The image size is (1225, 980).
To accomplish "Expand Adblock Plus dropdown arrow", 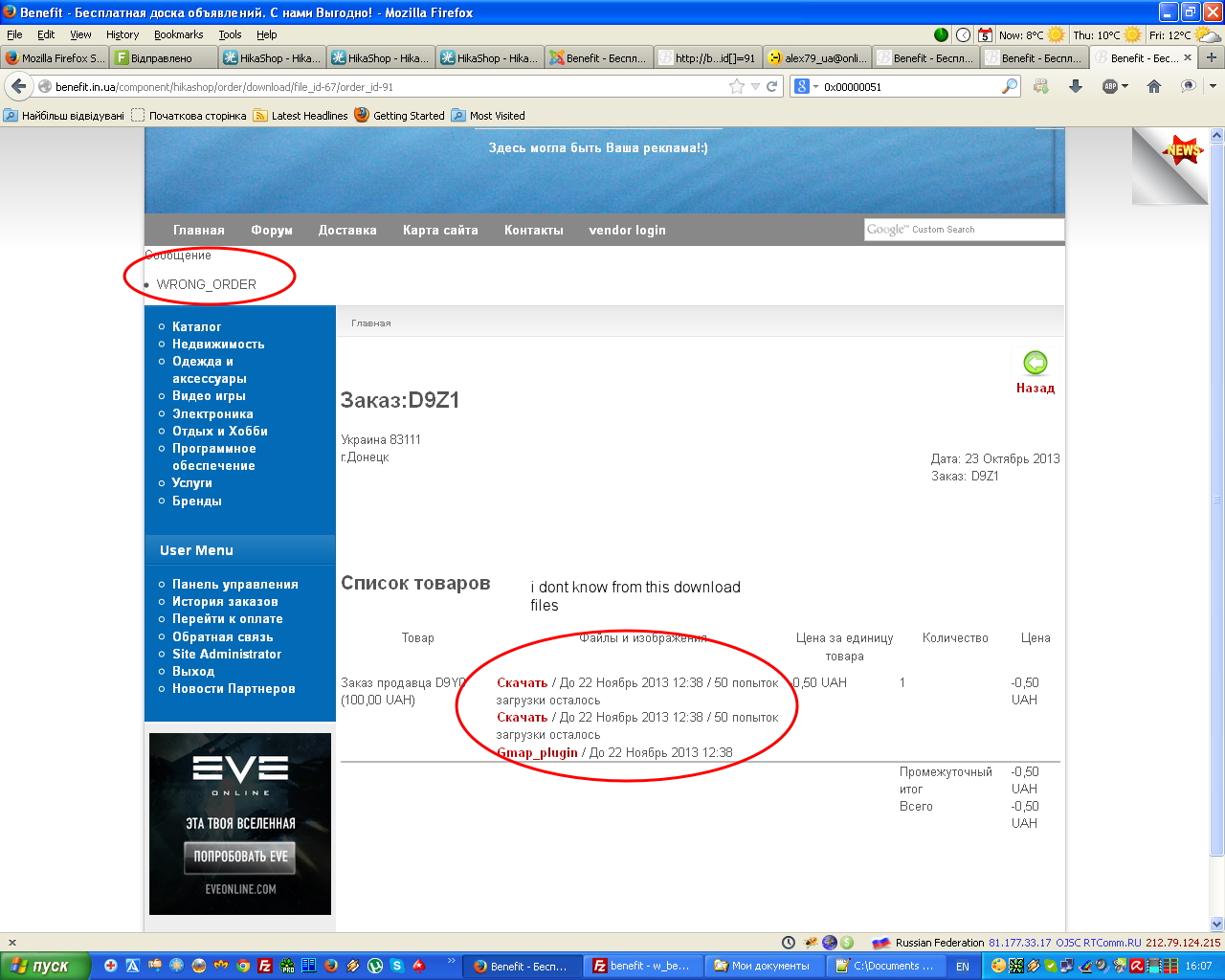I will tap(1125, 86).
